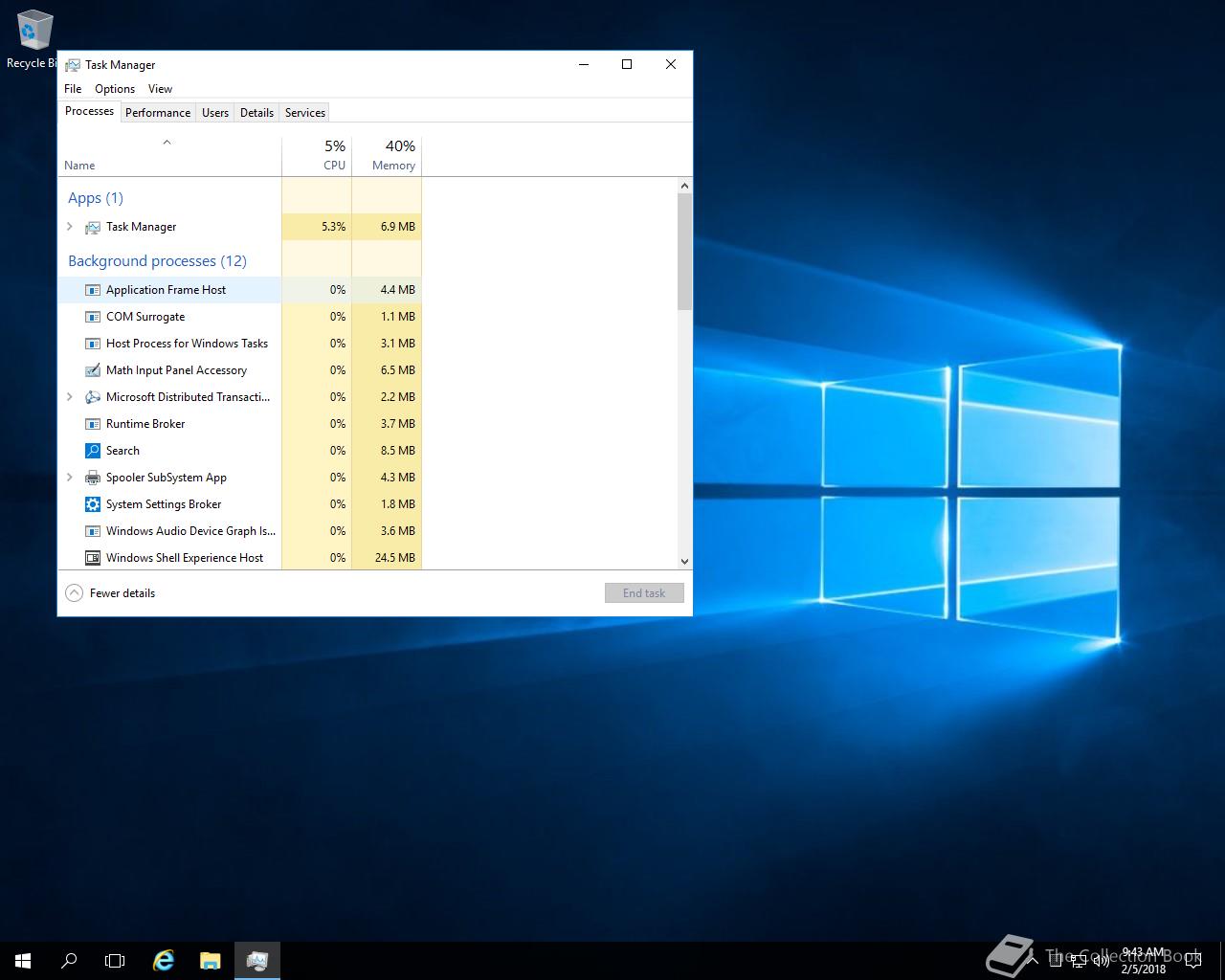Select the Processes tab
1225x980 pixels.
tap(89, 111)
